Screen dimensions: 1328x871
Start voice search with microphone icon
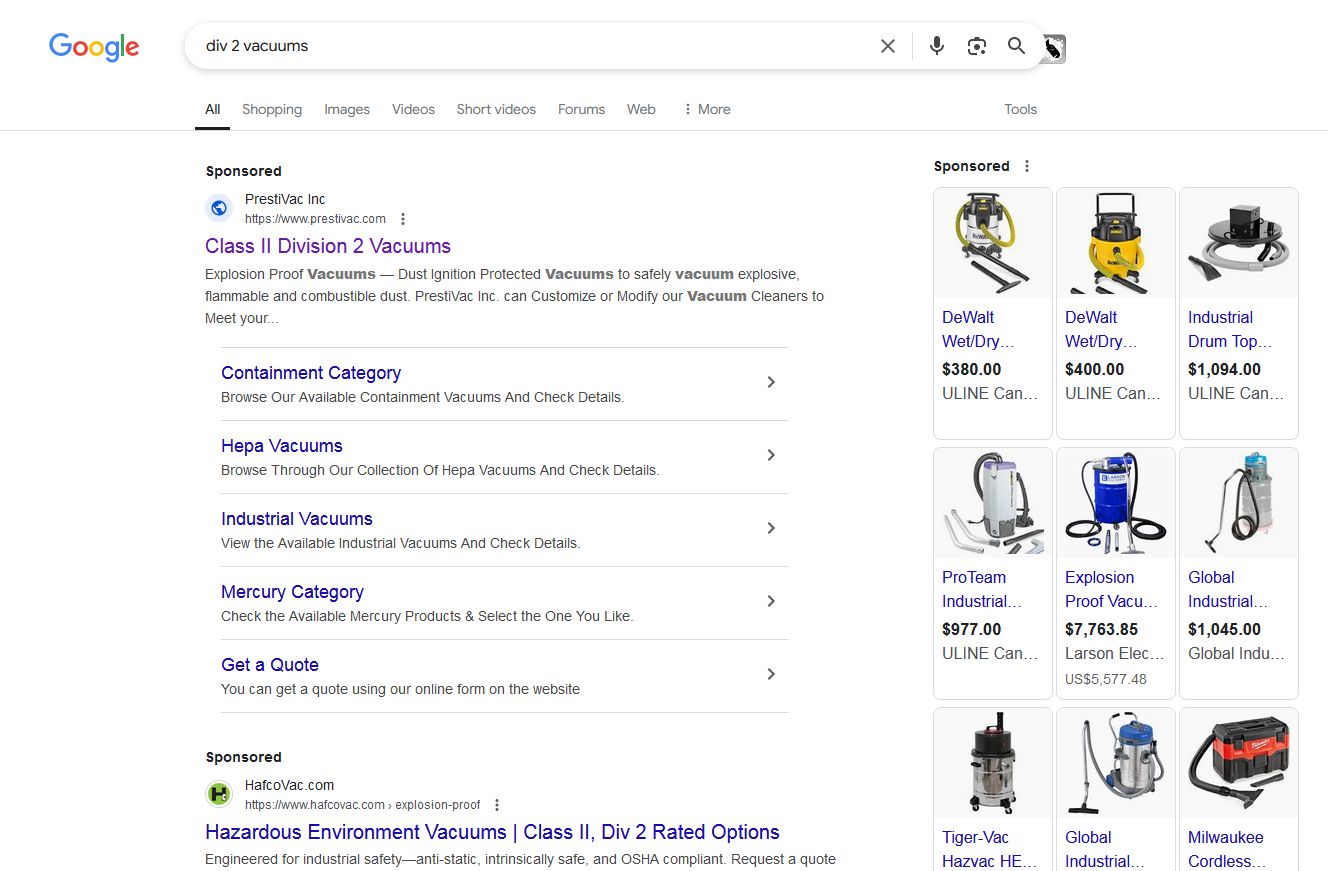(x=937, y=46)
